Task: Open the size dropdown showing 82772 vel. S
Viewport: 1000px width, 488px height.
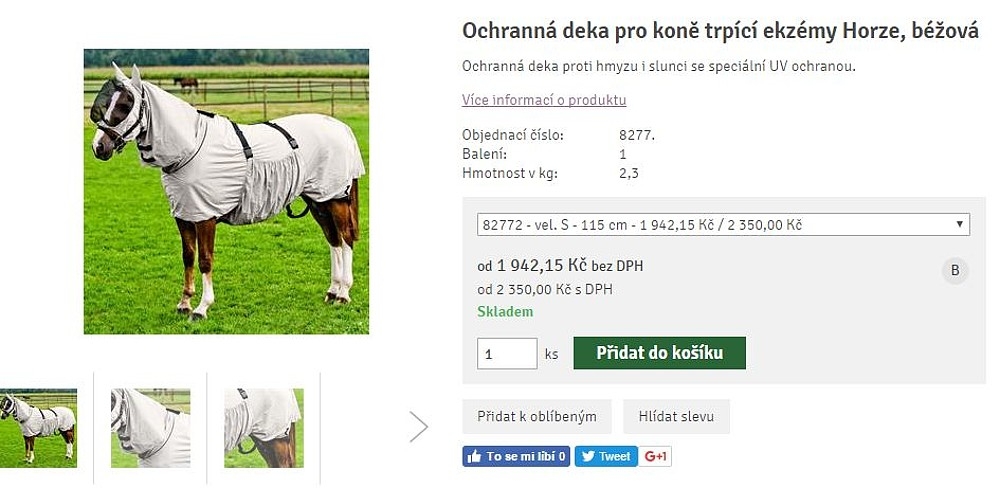Action: tap(723, 225)
